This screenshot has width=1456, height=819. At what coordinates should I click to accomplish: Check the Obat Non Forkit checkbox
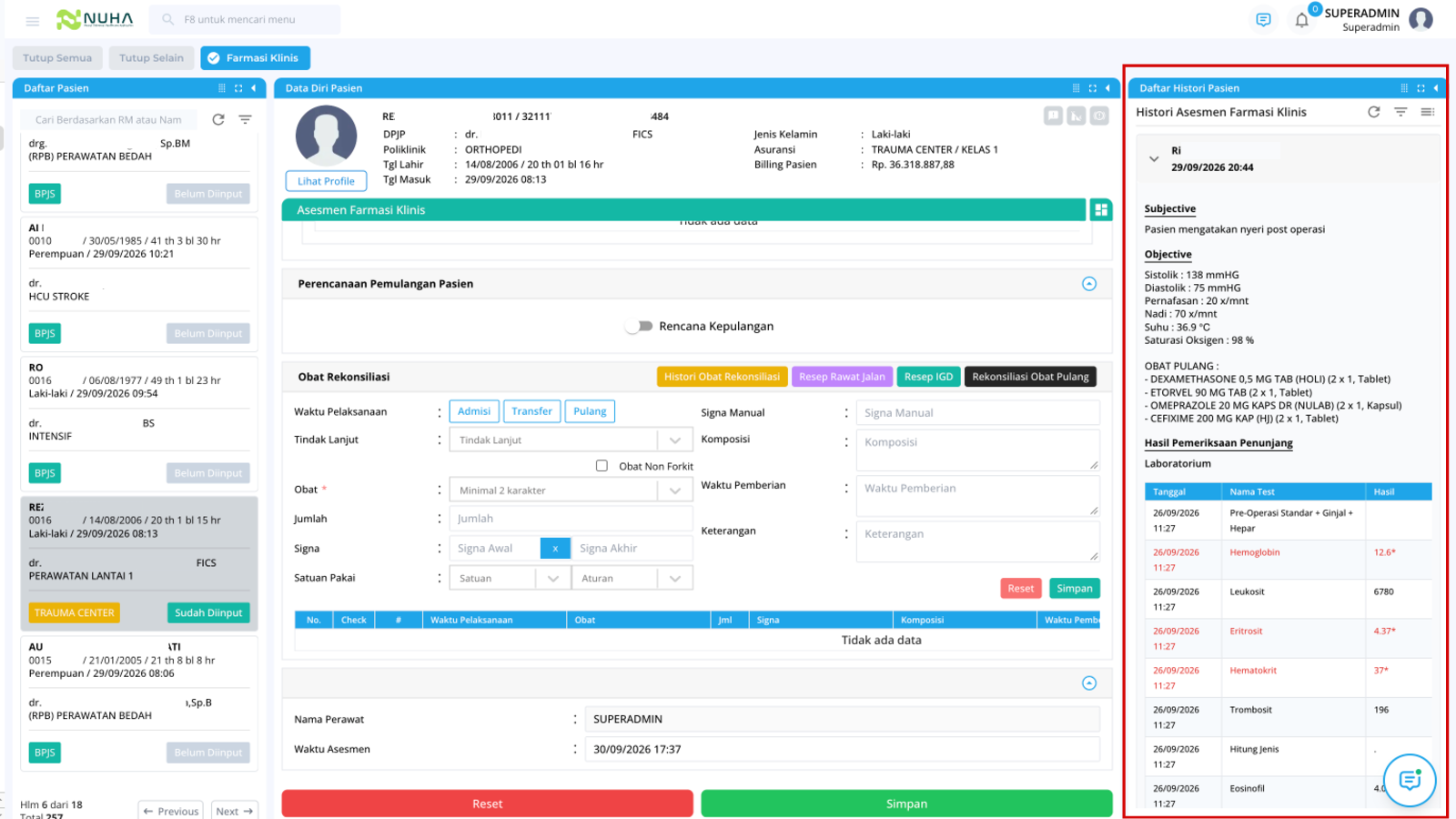tap(602, 466)
